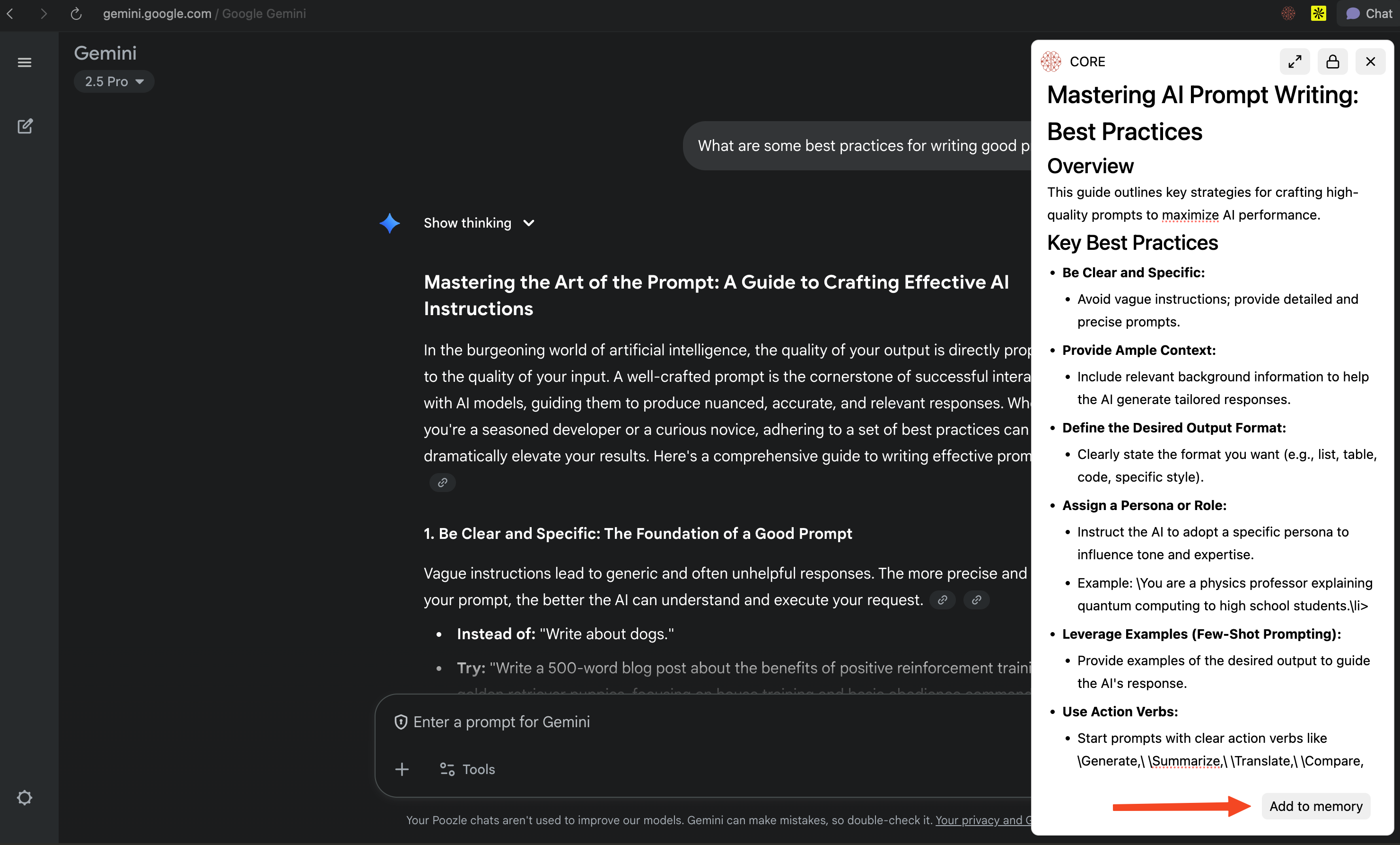Expand the CORE panel to fullscreen
Viewport: 1400px width, 845px height.
pos(1295,62)
